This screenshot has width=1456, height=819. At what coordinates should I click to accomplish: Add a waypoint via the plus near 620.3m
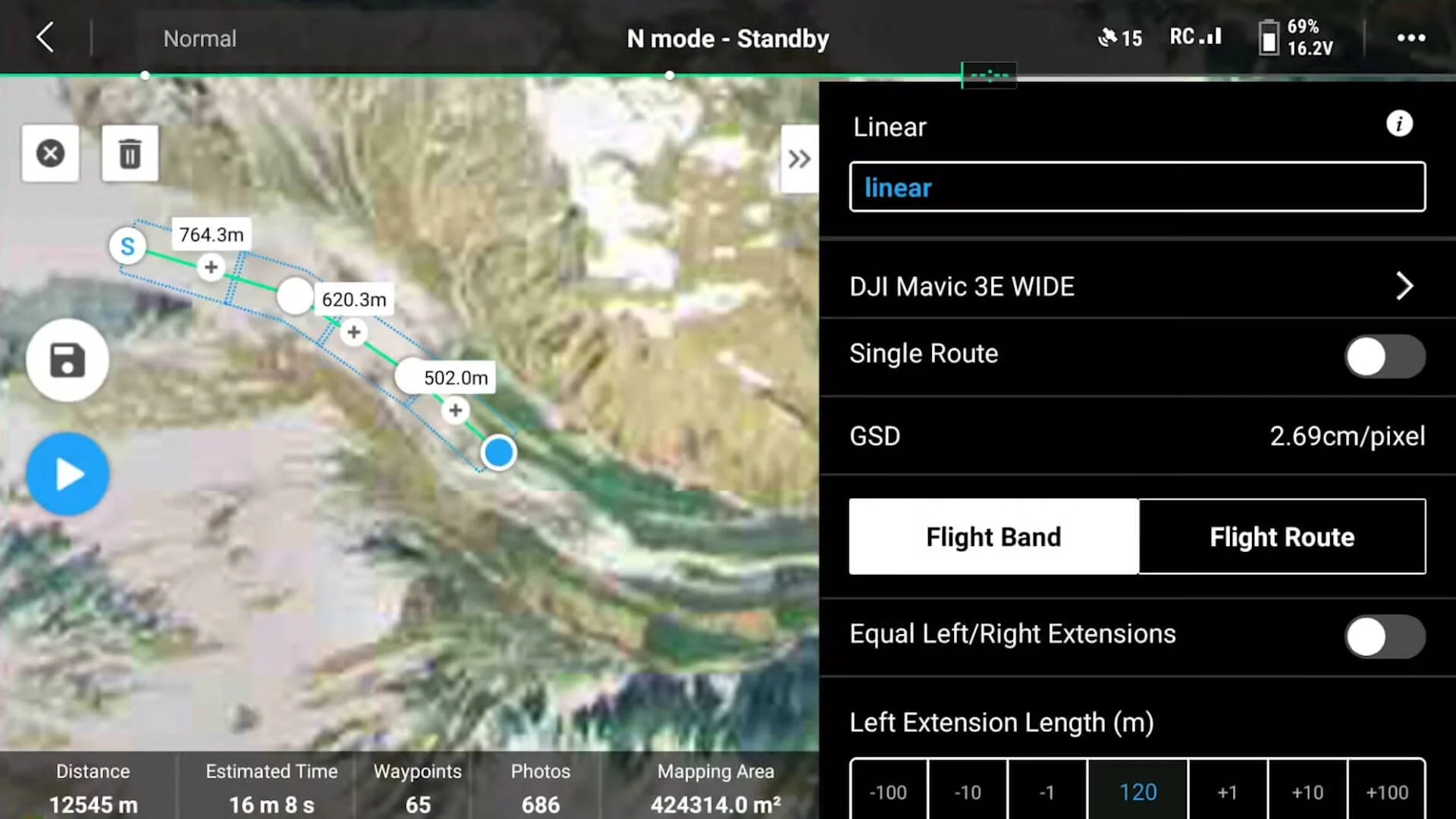353,332
